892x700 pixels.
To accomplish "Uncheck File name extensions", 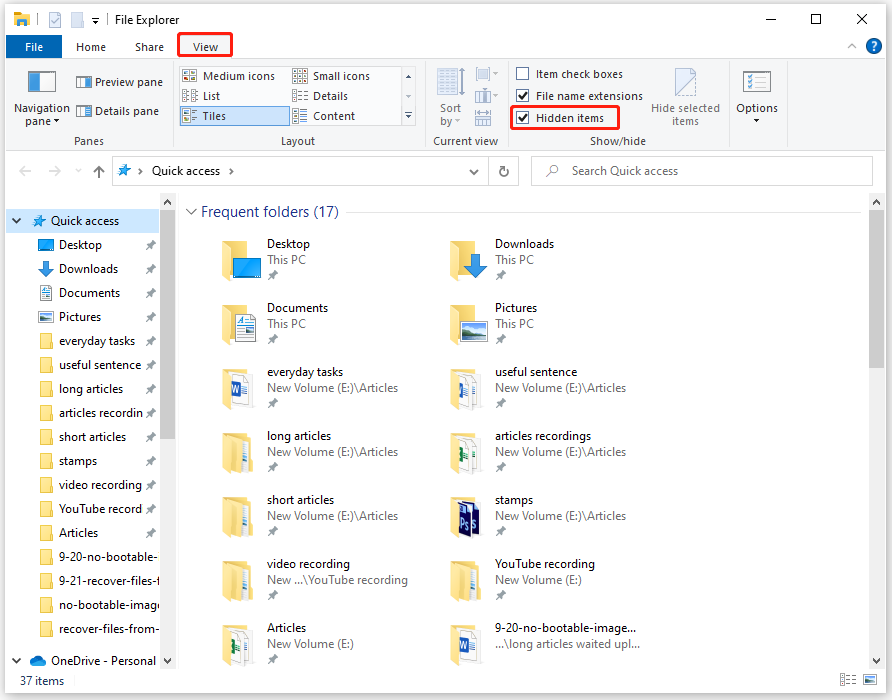I will tap(522, 96).
